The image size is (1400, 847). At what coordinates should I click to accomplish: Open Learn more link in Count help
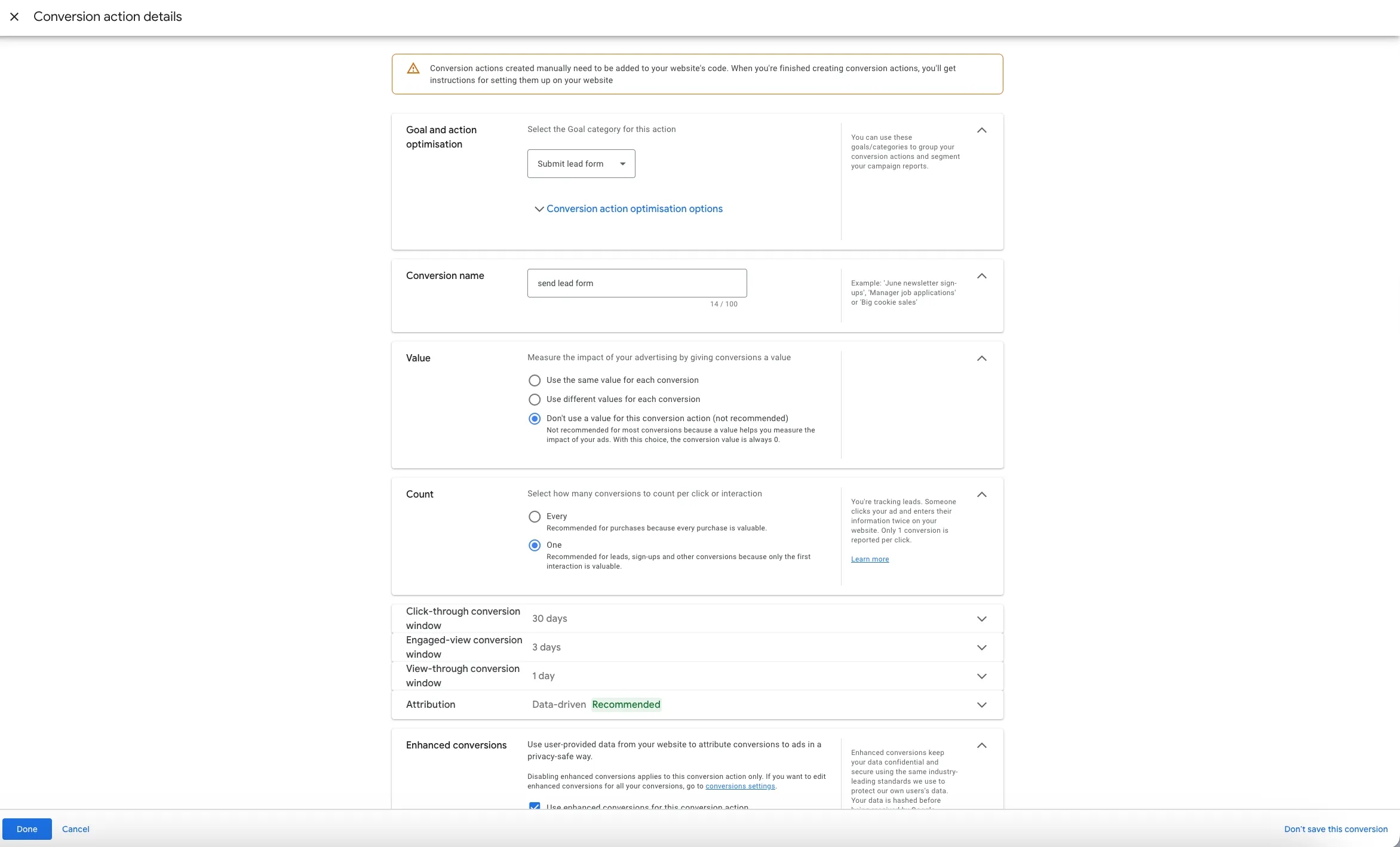(870, 559)
